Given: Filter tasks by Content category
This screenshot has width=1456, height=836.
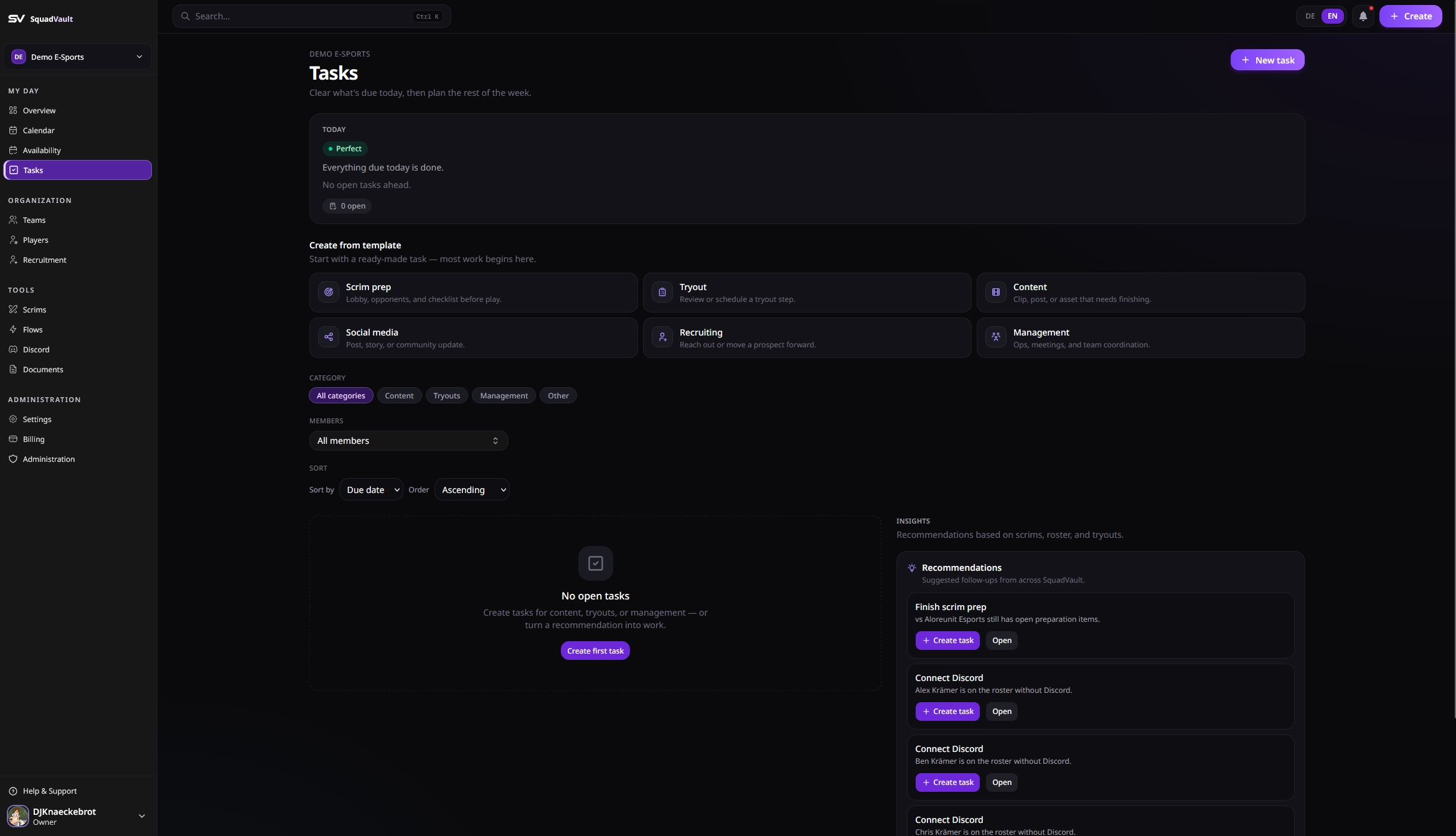Looking at the screenshot, I should click(x=399, y=395).
